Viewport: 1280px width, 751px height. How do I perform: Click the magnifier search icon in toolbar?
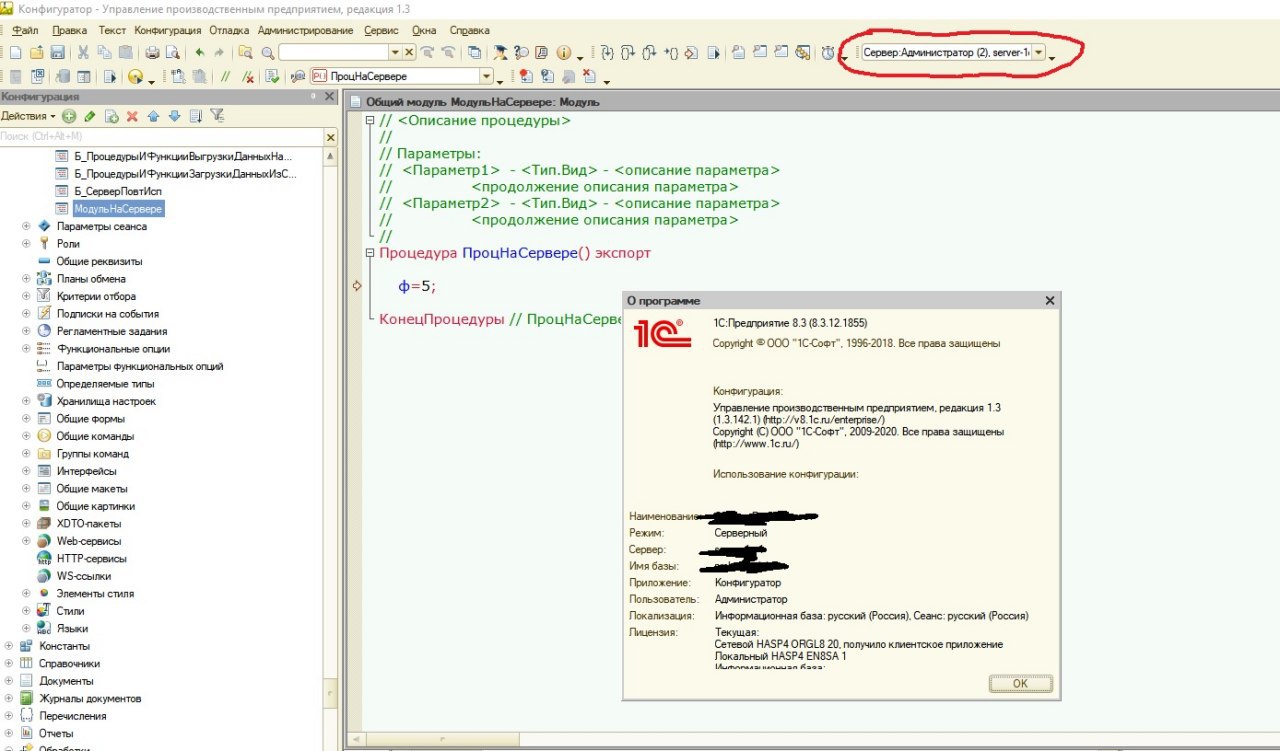[268, 52]
